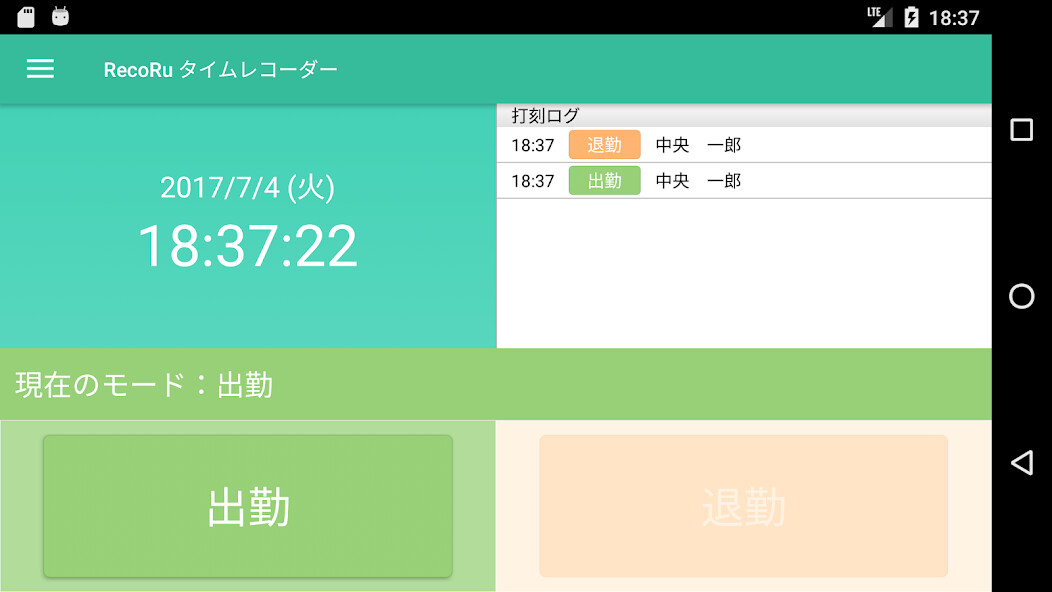Tap the Android debug notification icon
The height and width of the screenshot is (592, 1052).
tap(60, 16)
